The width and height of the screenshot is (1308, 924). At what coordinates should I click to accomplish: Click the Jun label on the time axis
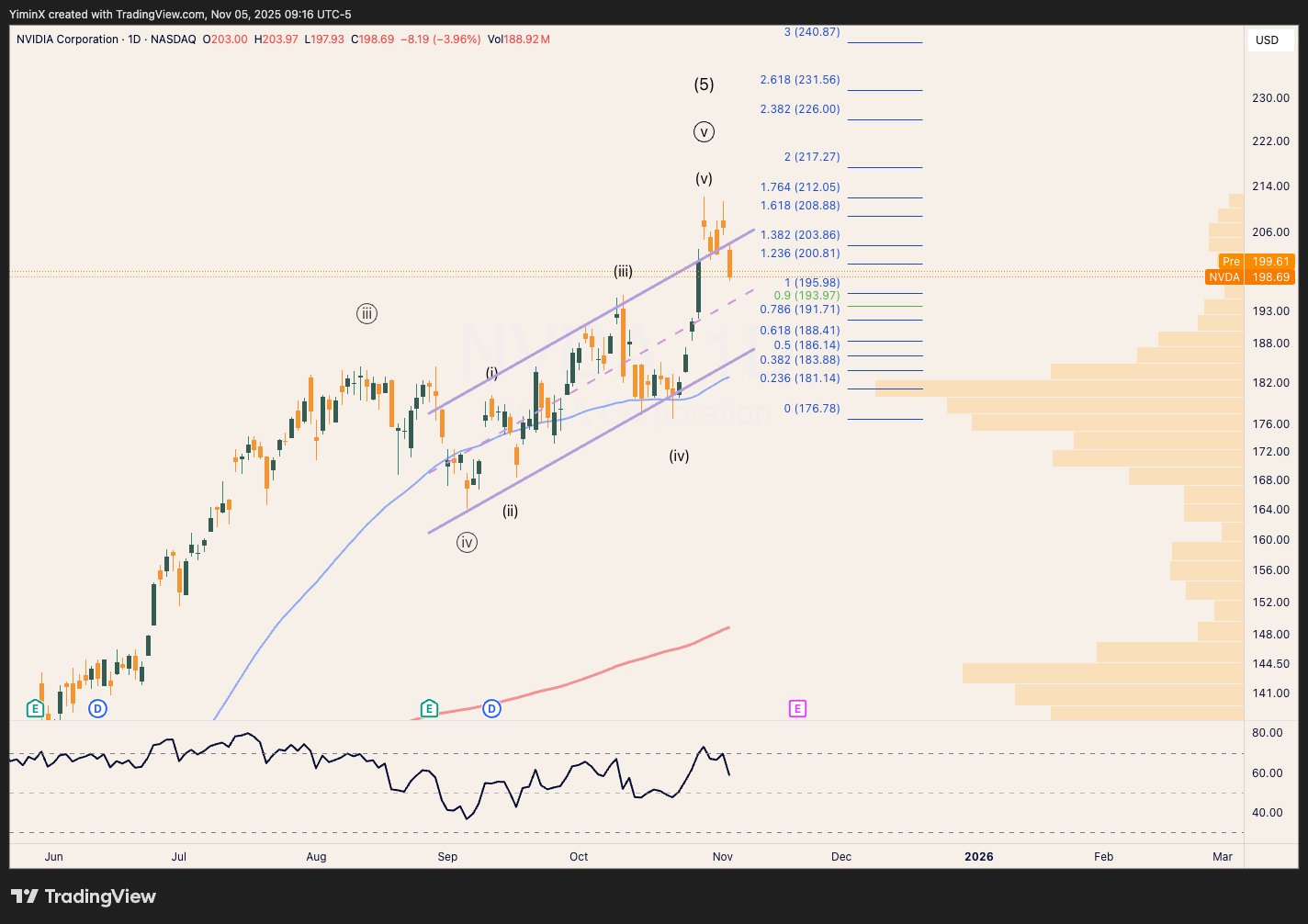click(54, 857)
